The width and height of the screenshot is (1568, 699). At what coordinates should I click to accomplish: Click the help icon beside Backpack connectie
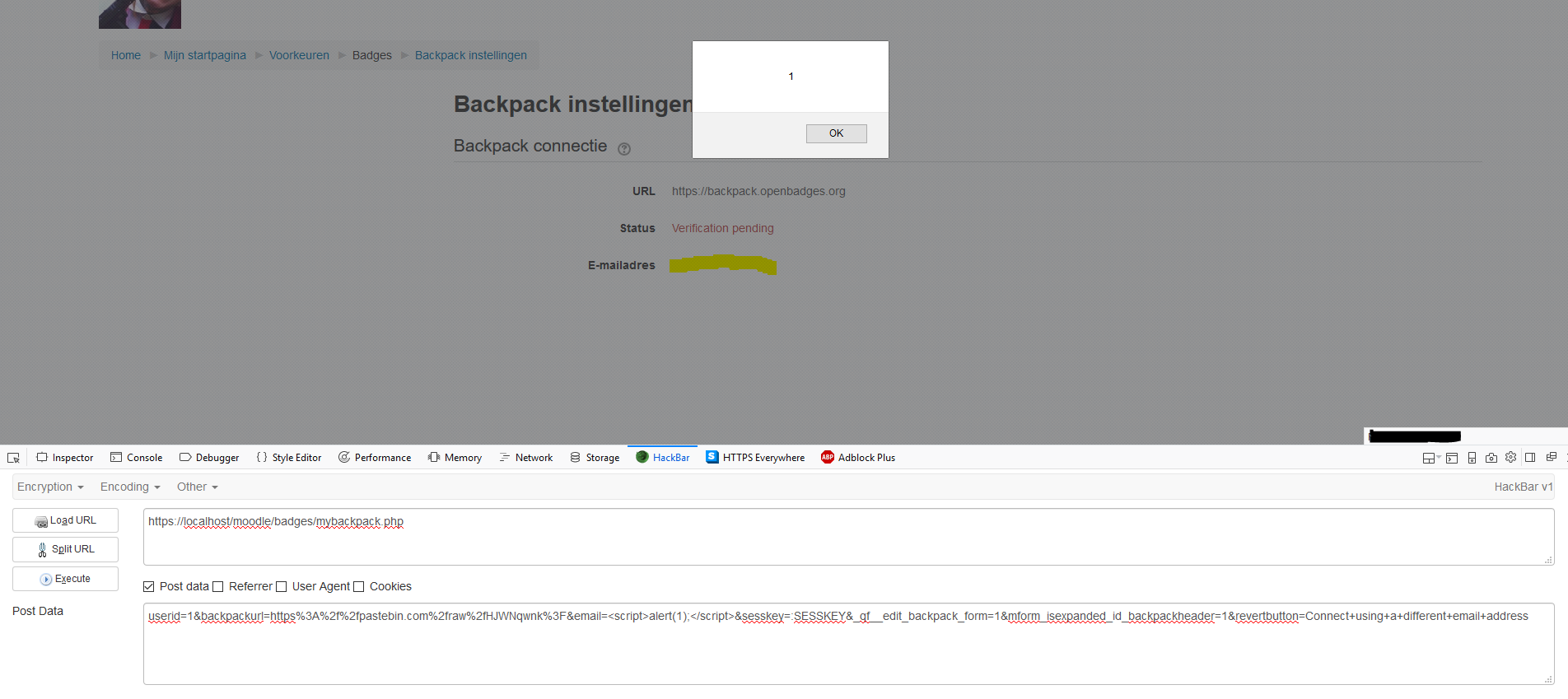click(x=624, y=149)
